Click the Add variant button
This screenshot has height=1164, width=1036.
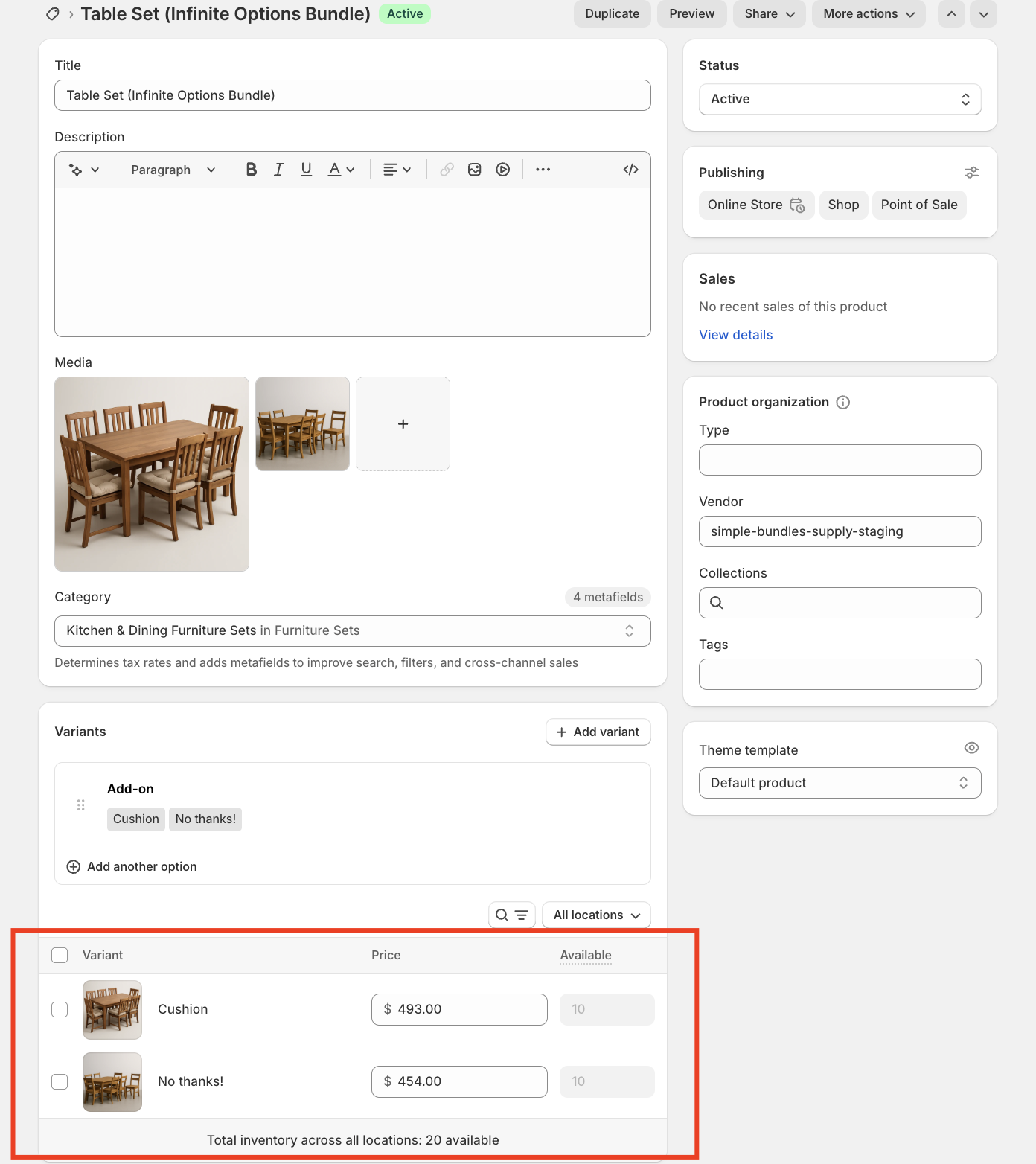point(598,732)
